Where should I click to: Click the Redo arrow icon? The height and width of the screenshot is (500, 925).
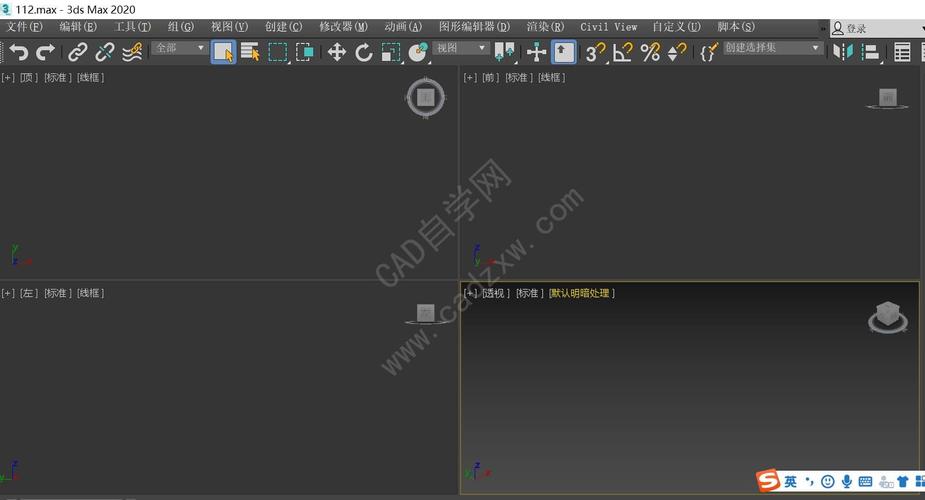tap(45, 52)
